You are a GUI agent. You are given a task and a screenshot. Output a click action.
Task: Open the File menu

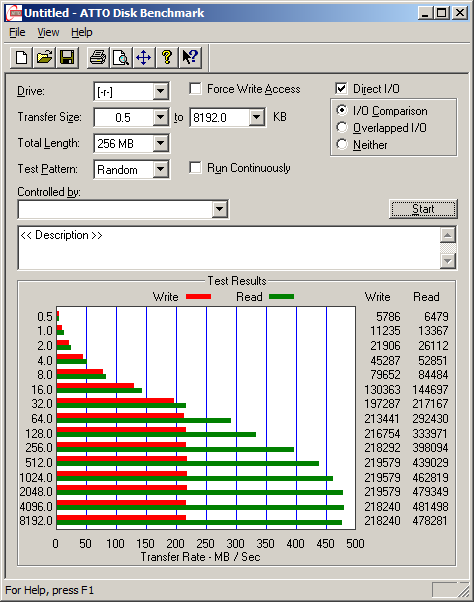(17, 32)
